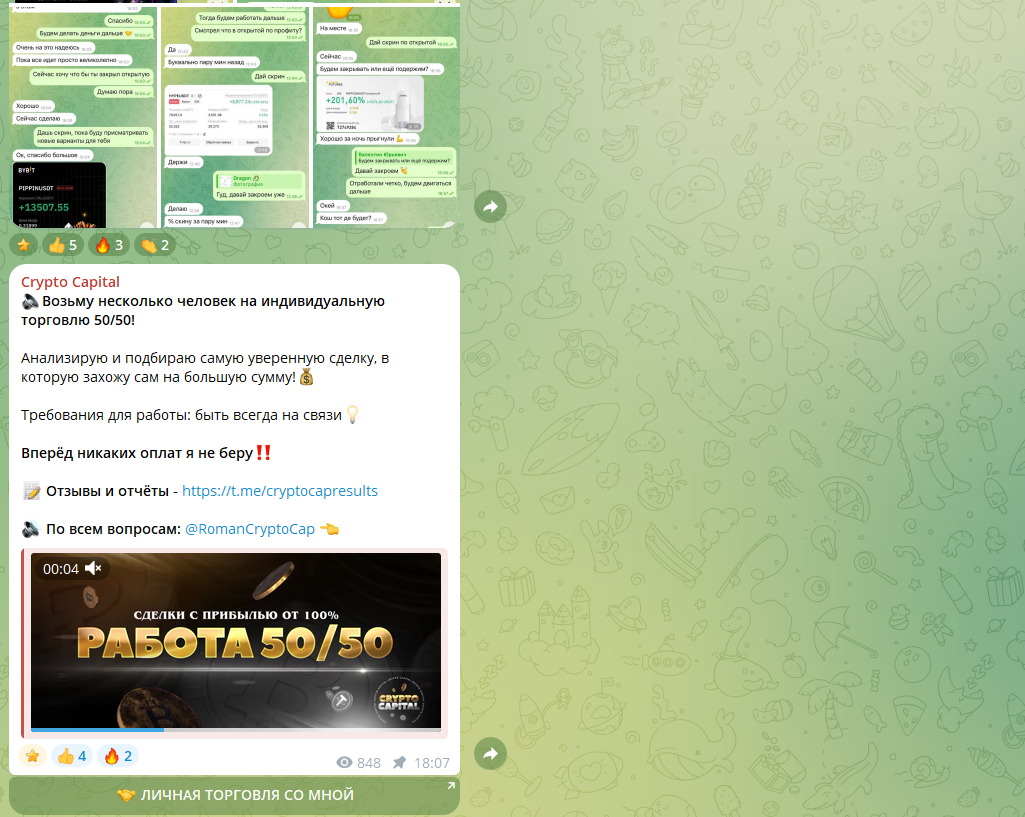Click the 848 views counter
The width and height of the screenshot is (1025, 817).
359,763
